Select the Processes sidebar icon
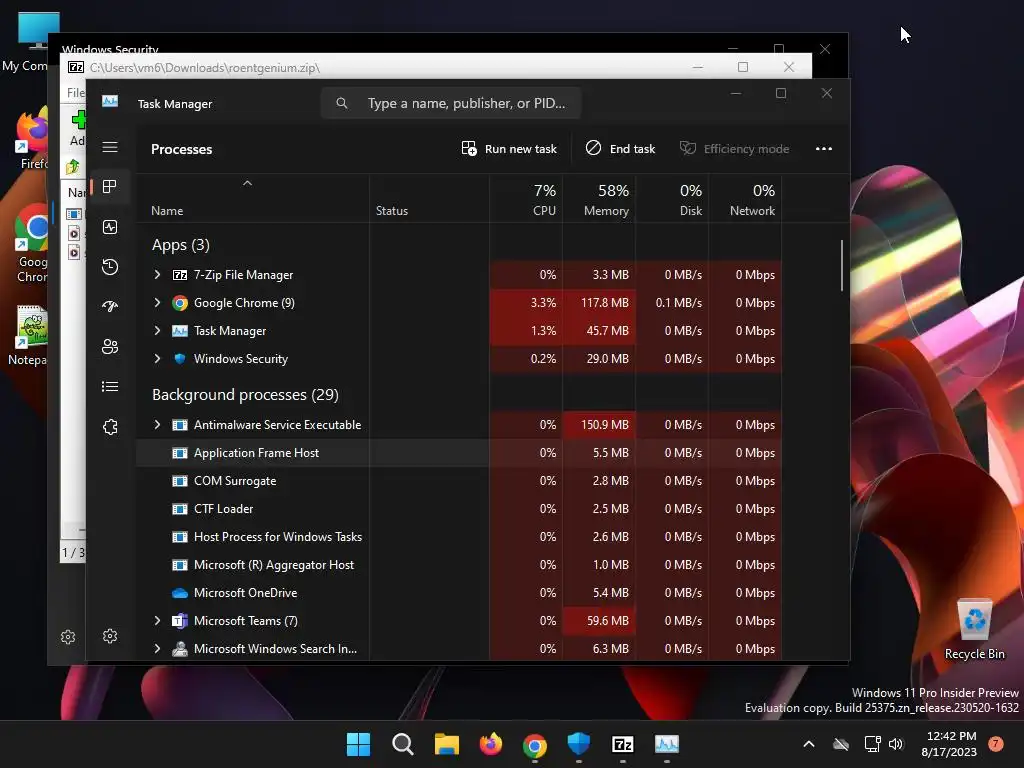 [x=110, y=187]
